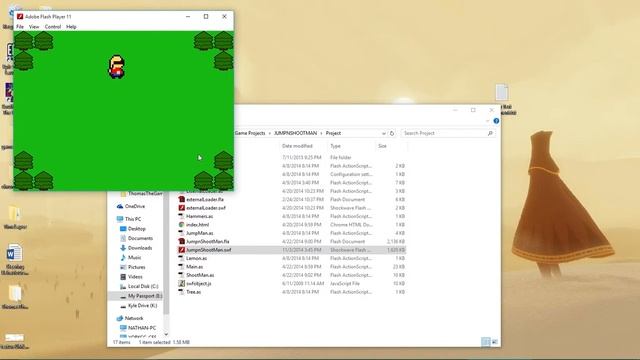Open the Control menu in Flash Player
This screenshot has width=640, height=360.
pos(53,27)
